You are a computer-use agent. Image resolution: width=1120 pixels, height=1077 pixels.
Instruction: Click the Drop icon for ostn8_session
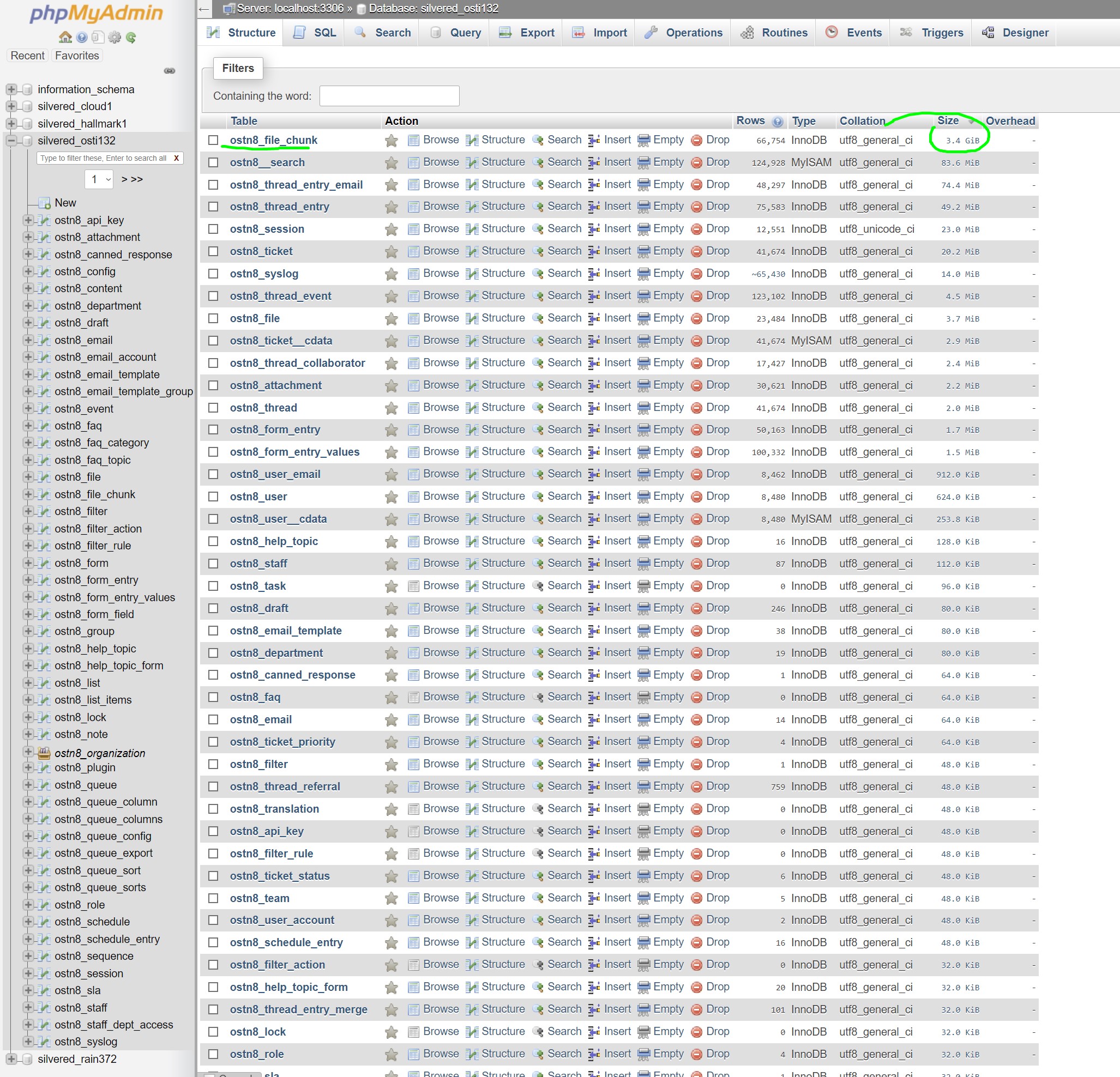click(696, 229)
